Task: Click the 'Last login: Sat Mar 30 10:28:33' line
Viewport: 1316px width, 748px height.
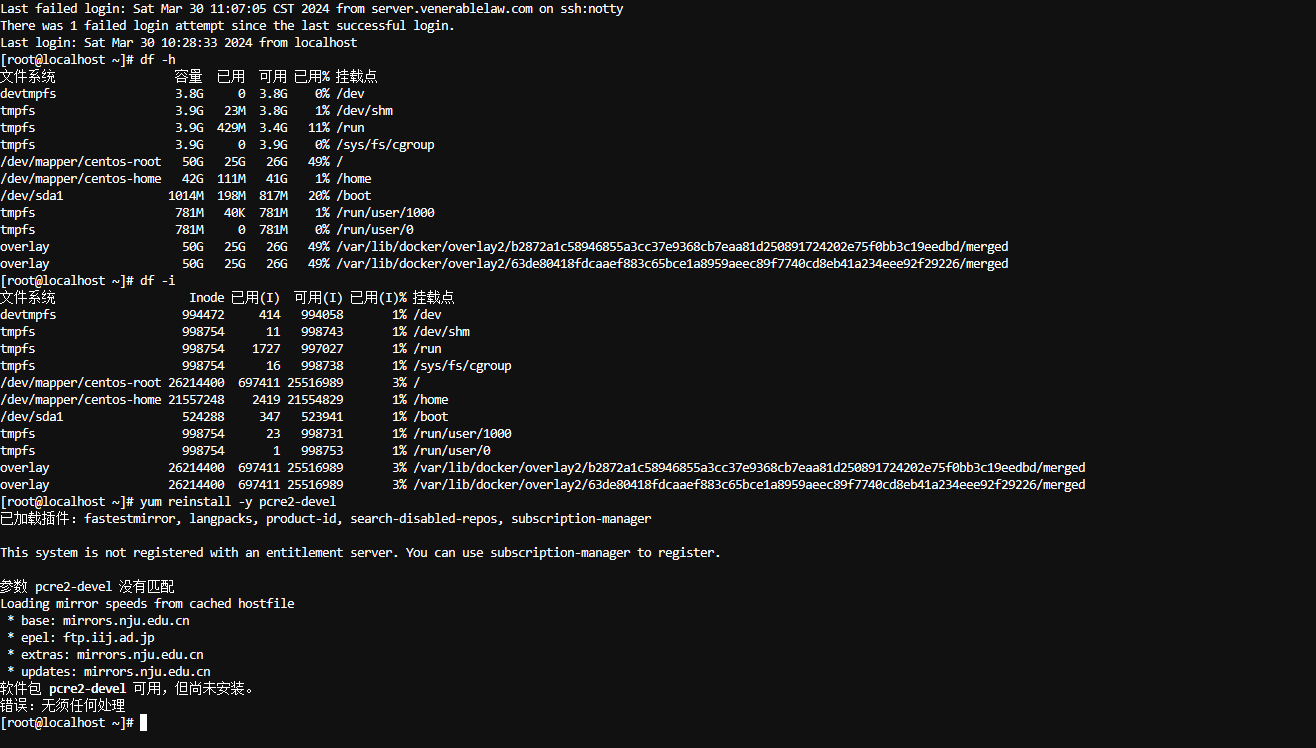Action: 178,42
